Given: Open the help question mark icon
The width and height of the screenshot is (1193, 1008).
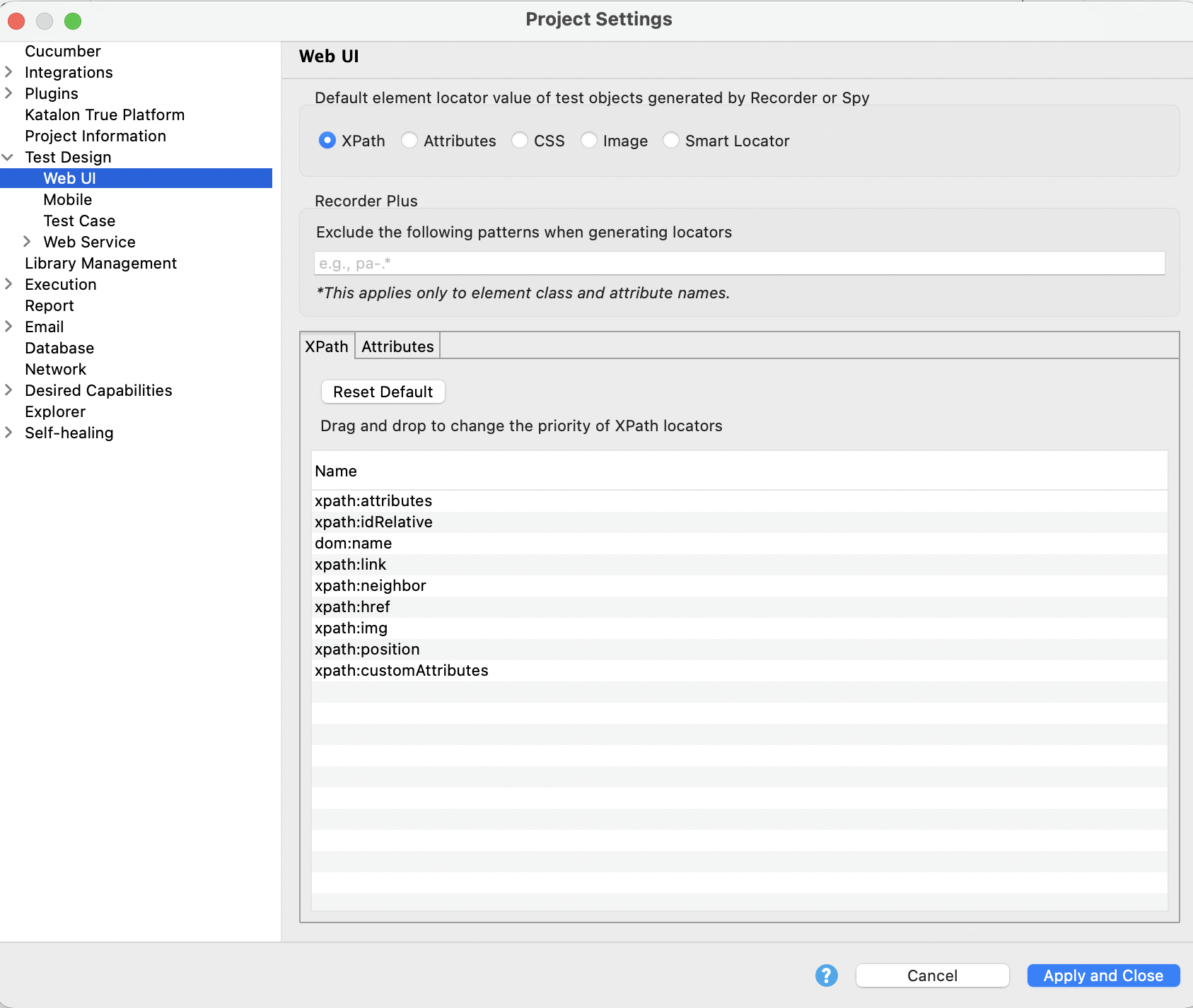Looking at the screenshot, I should (x=826, y=975).
